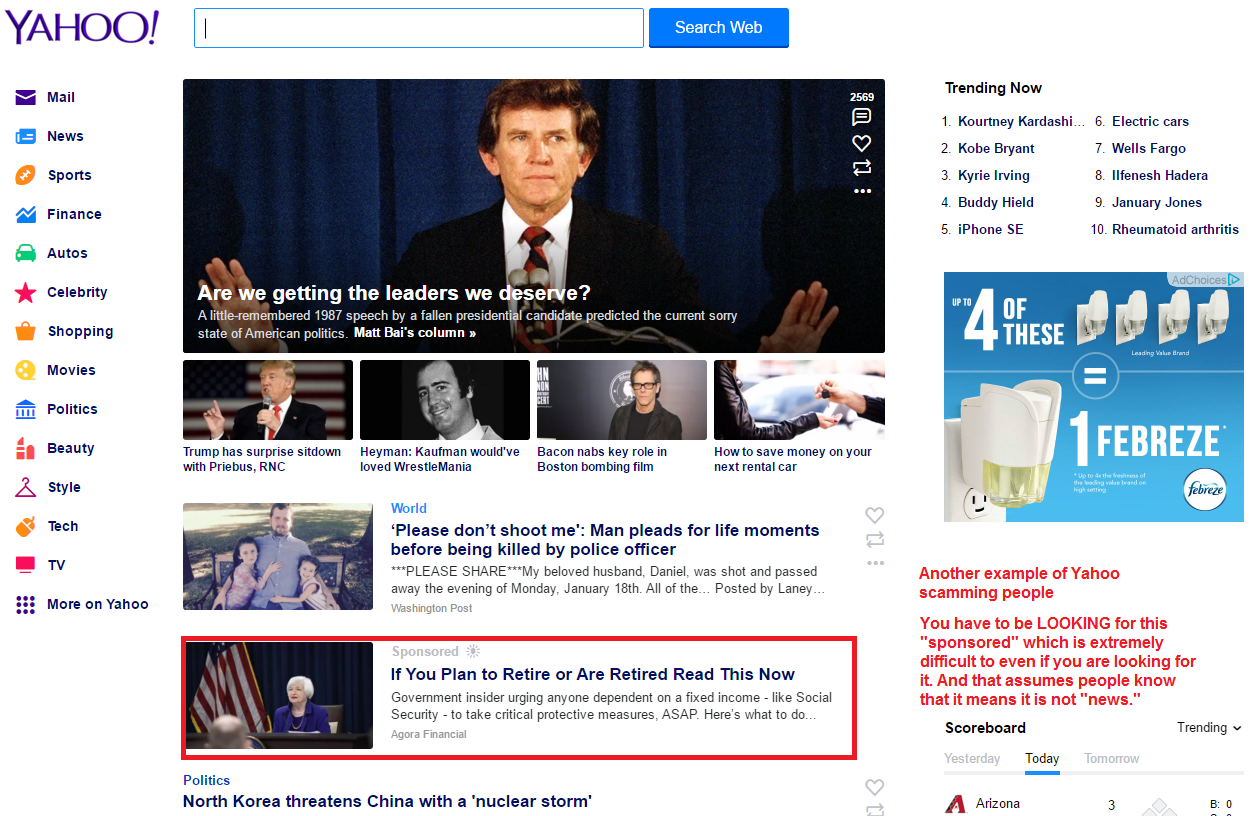Click the 'Agora Financial' source label
The height and width of the screenshot is (816, 1259).
coord(429,734)
